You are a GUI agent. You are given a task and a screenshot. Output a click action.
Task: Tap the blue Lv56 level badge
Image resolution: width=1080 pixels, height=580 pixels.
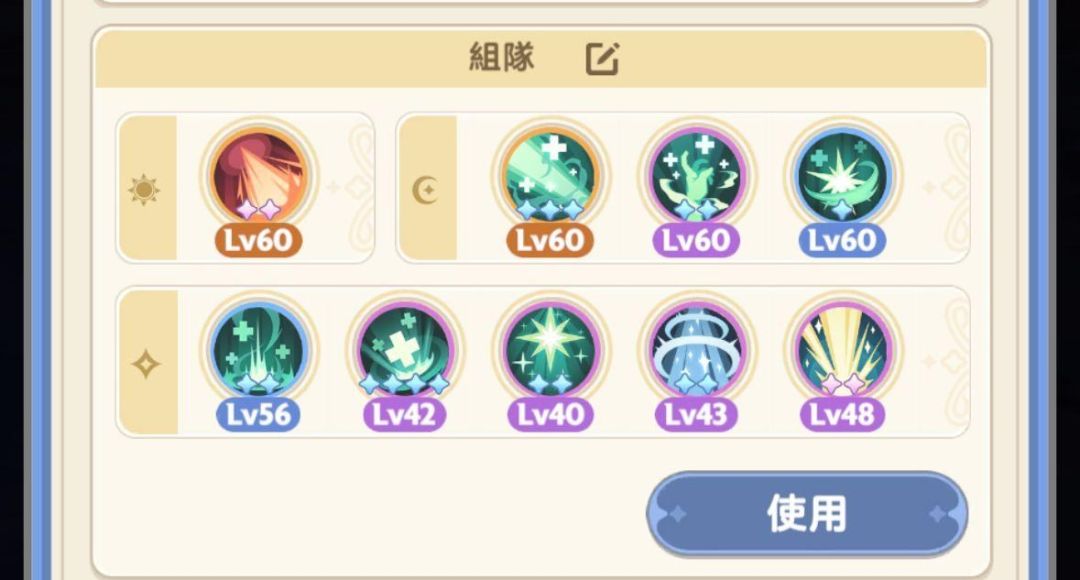click(x=258, y=415)
